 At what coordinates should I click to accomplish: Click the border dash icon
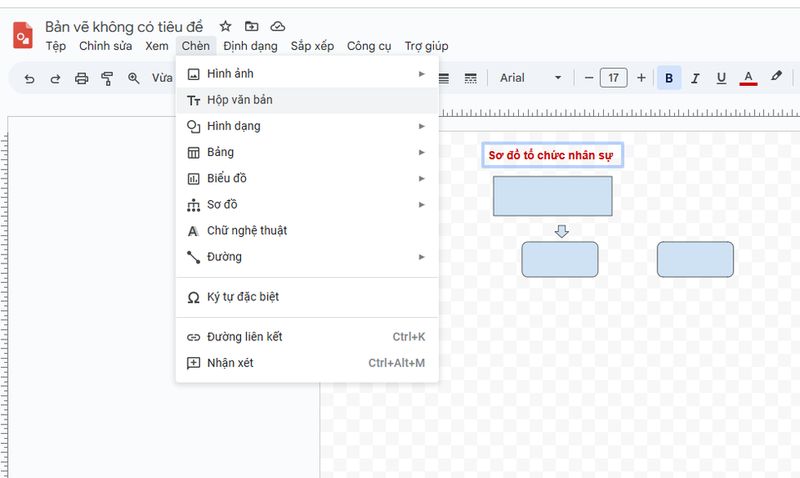click(x=470, y=78)
